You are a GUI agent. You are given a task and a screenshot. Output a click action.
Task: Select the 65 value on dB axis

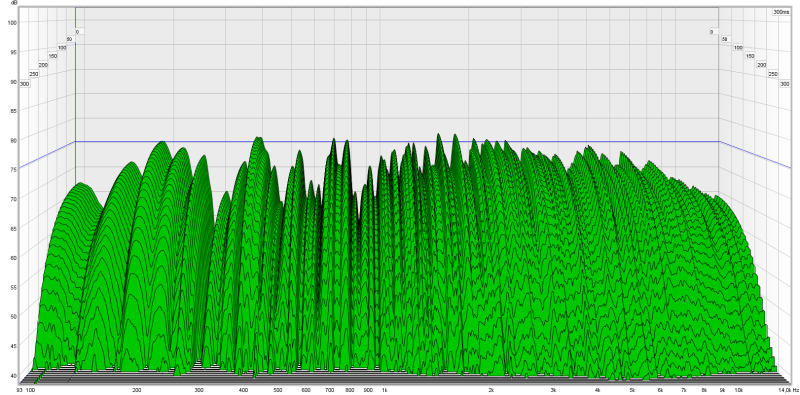point(14,228)
